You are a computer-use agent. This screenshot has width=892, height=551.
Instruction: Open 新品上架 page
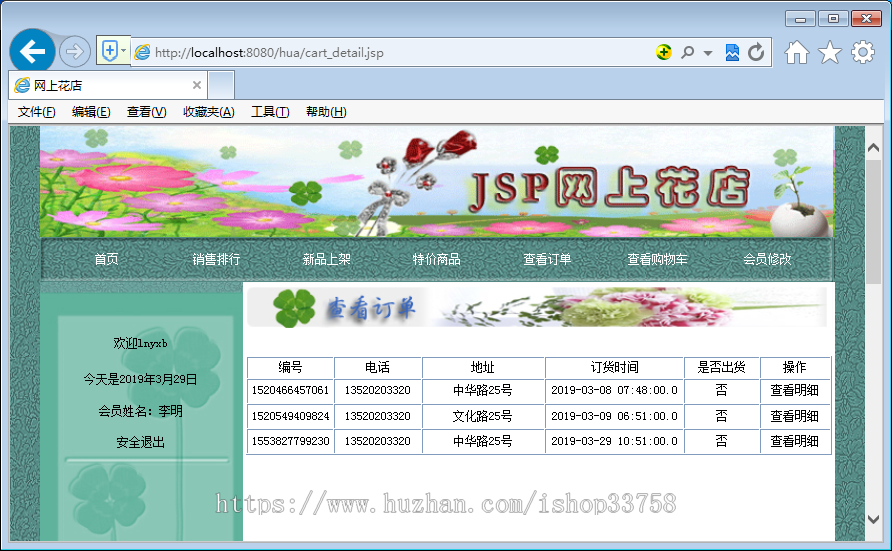click(x=327, y=259)
